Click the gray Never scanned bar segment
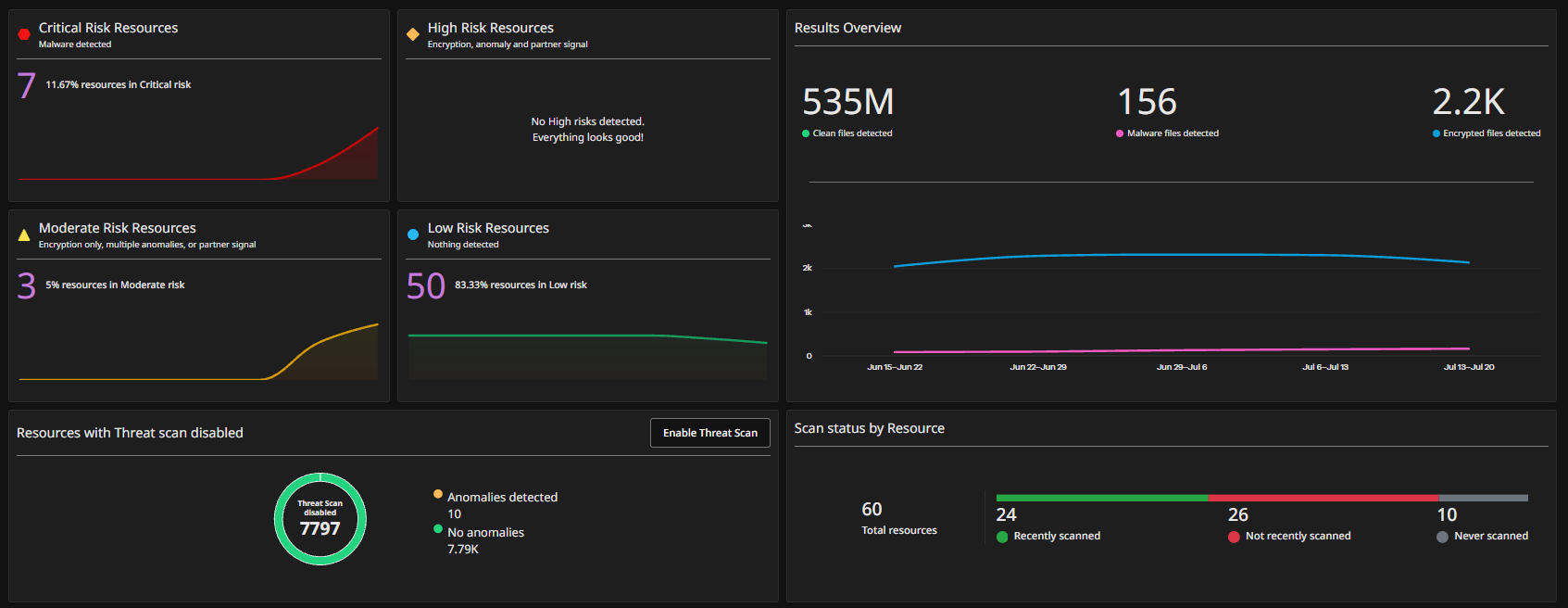This screenshot has height=608, width=1568. (1484, 498)
